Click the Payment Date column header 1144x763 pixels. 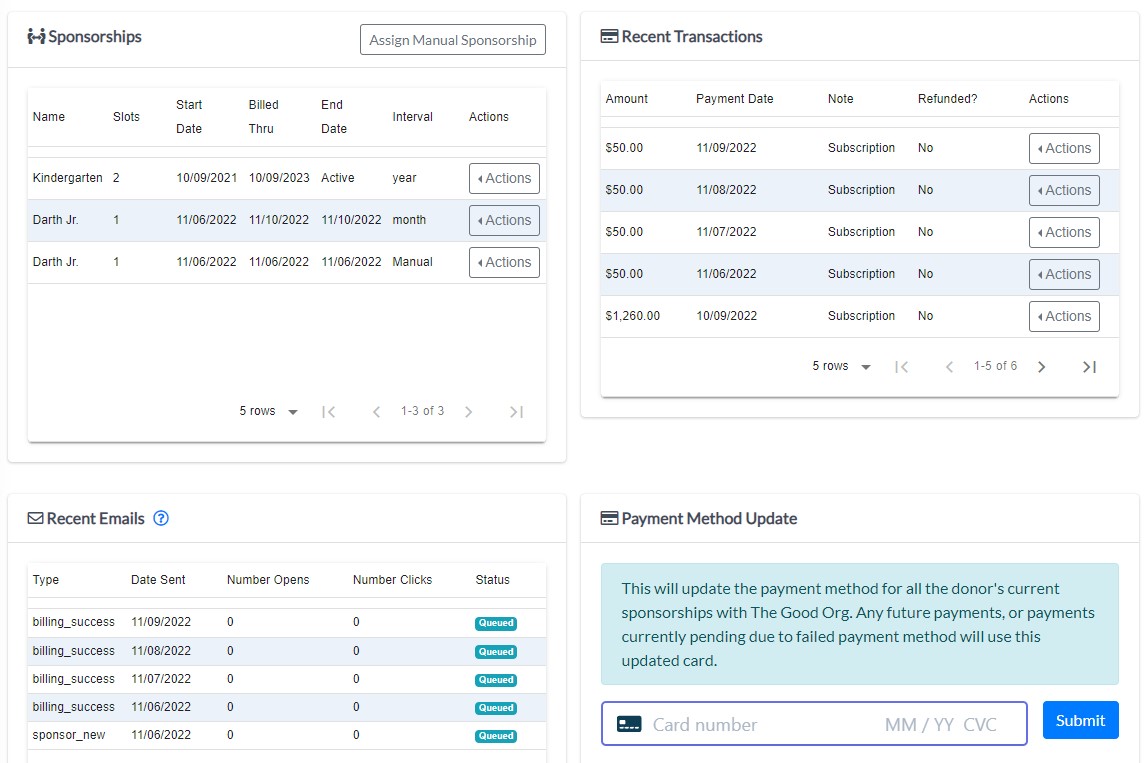pyautogui.click(x=734, y=99)
